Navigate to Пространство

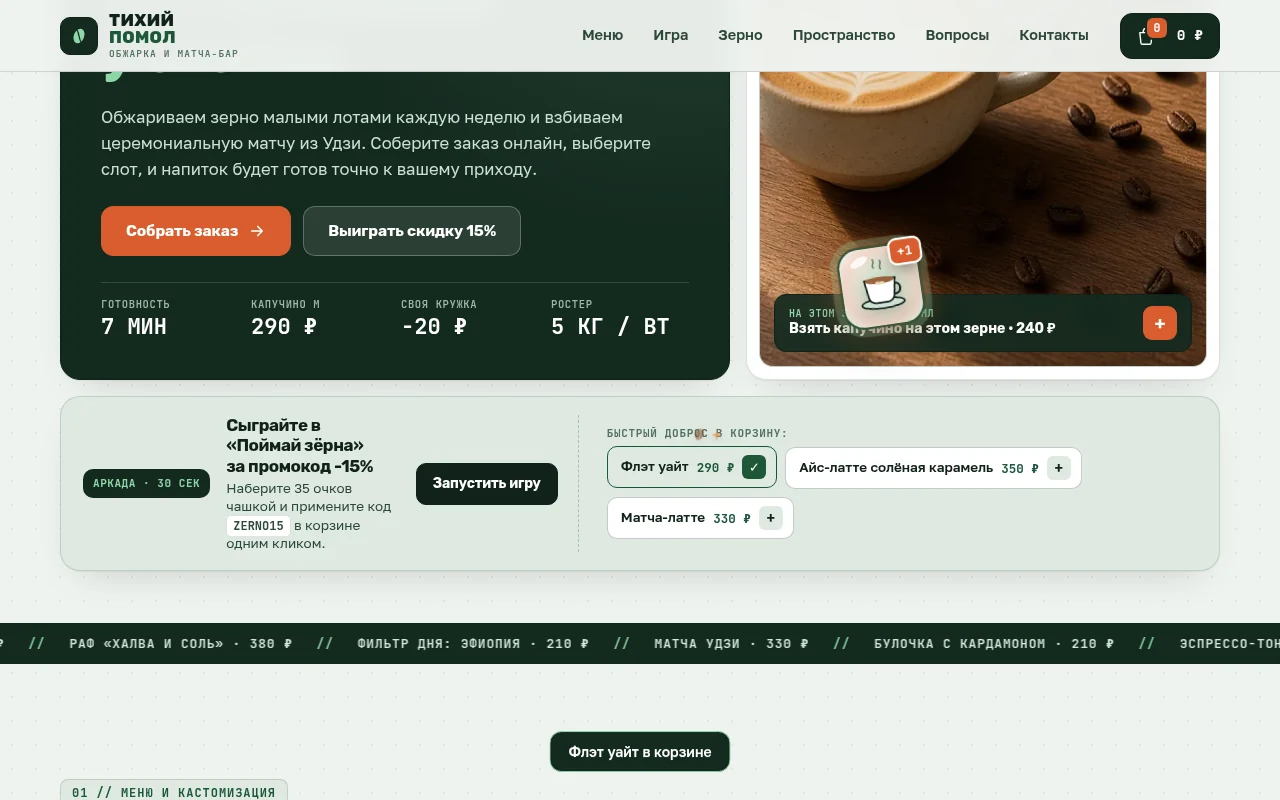coord(844,35)
